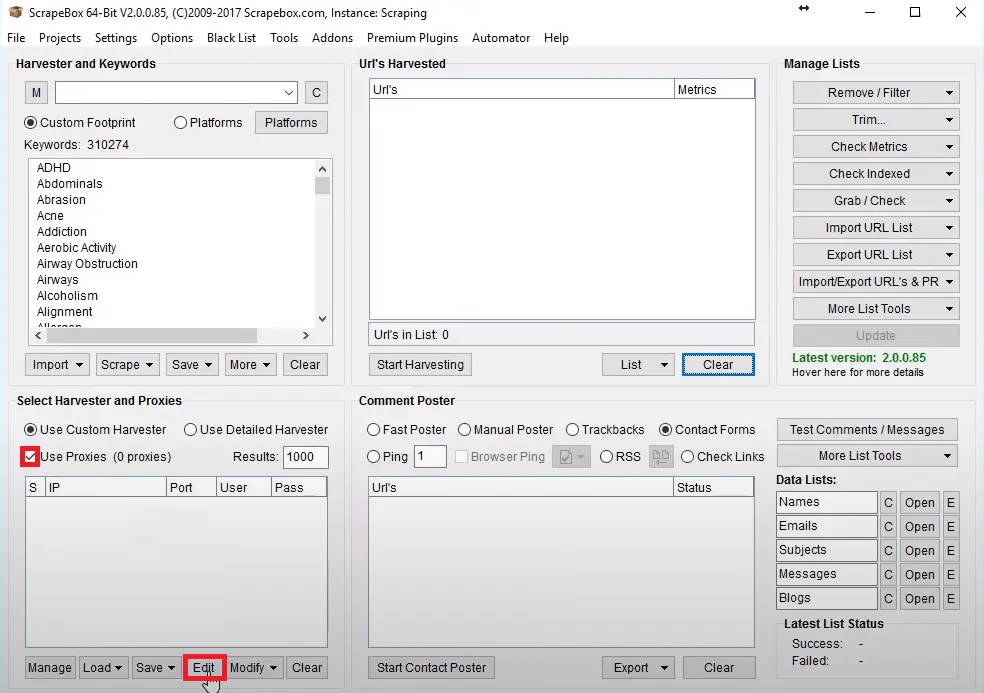Click the C button beside Messages list
Viewport: 984px width, 693px height.
tap(887, 575)
